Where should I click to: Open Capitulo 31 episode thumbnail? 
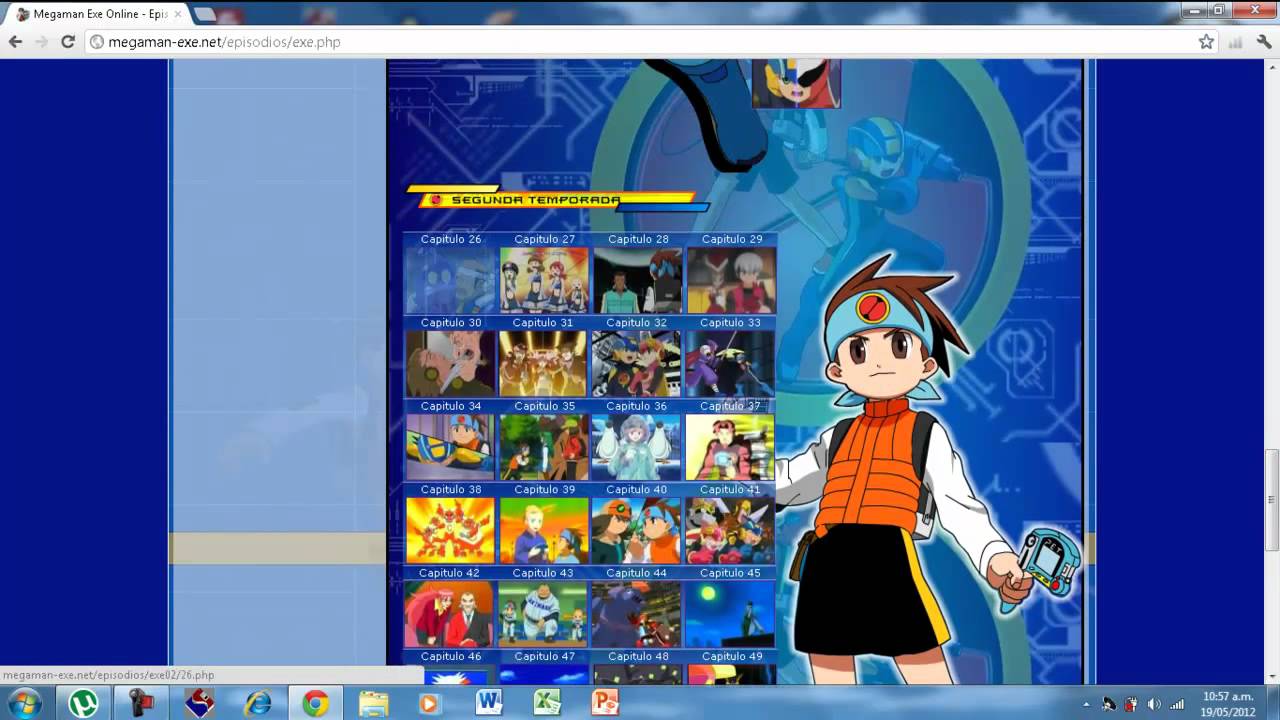[544, 364]
